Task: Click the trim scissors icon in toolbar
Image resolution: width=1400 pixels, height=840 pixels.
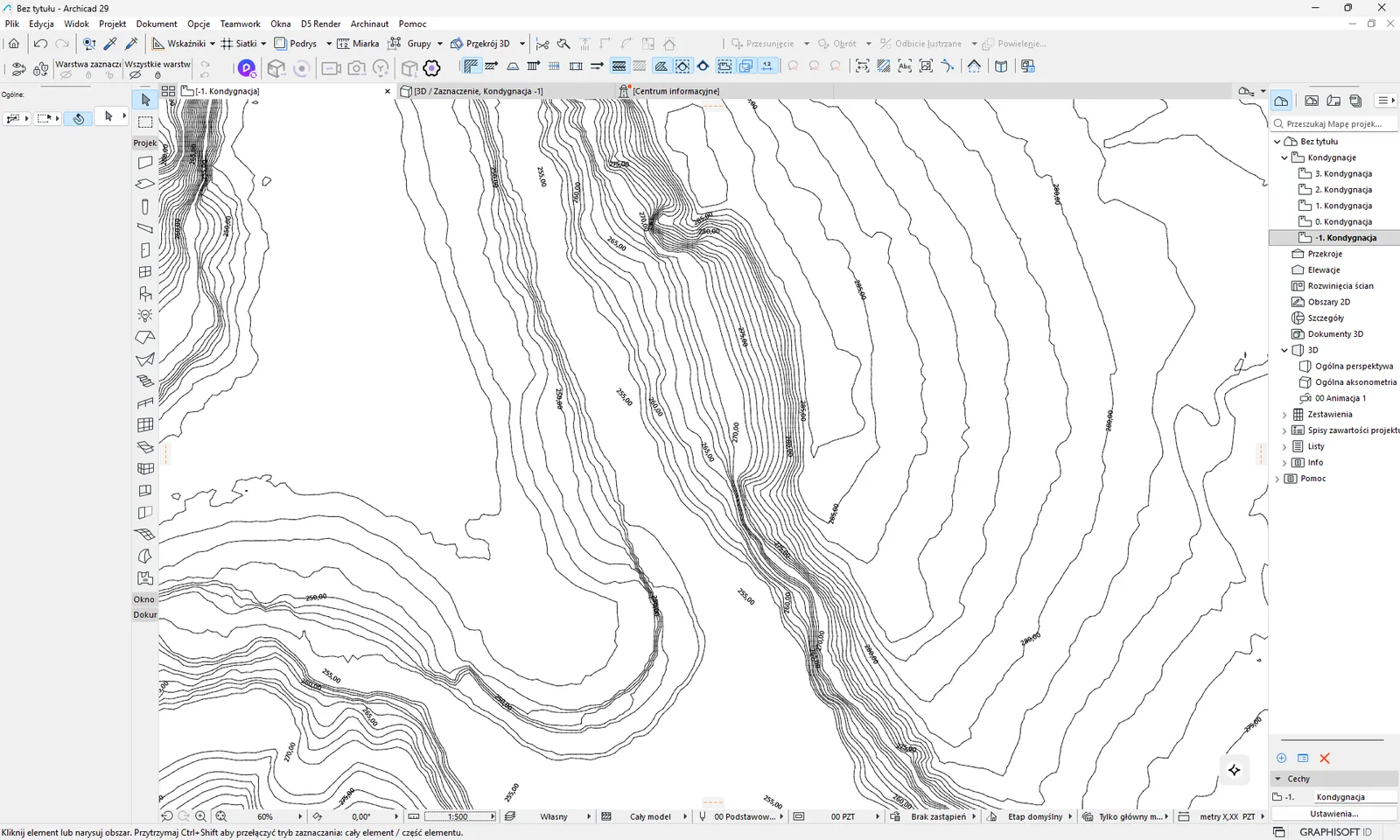Action: [542, 43]
